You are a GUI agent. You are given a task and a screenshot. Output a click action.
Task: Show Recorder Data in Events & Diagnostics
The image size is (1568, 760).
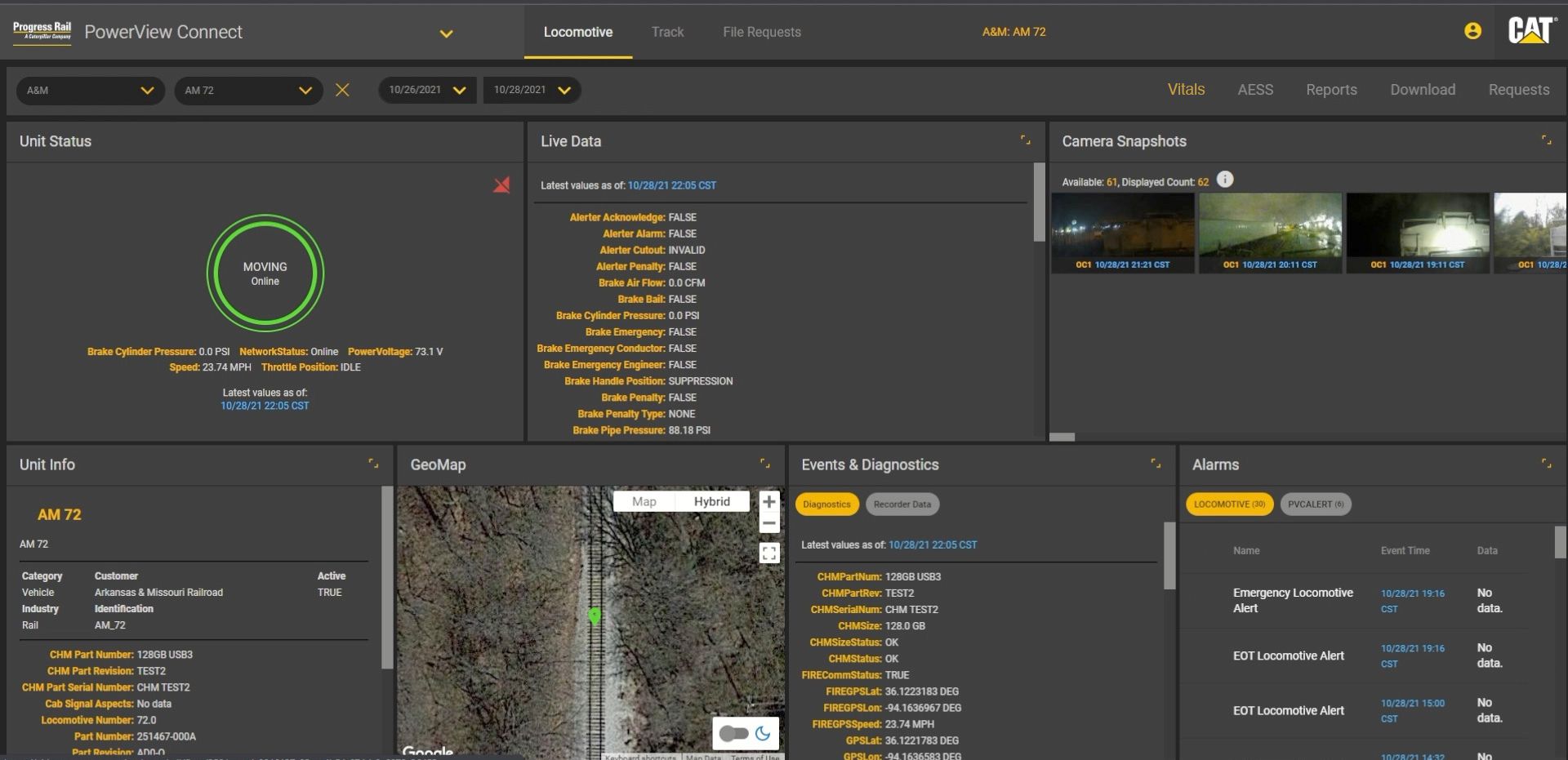pyautogui.click(x=902, y=504)
